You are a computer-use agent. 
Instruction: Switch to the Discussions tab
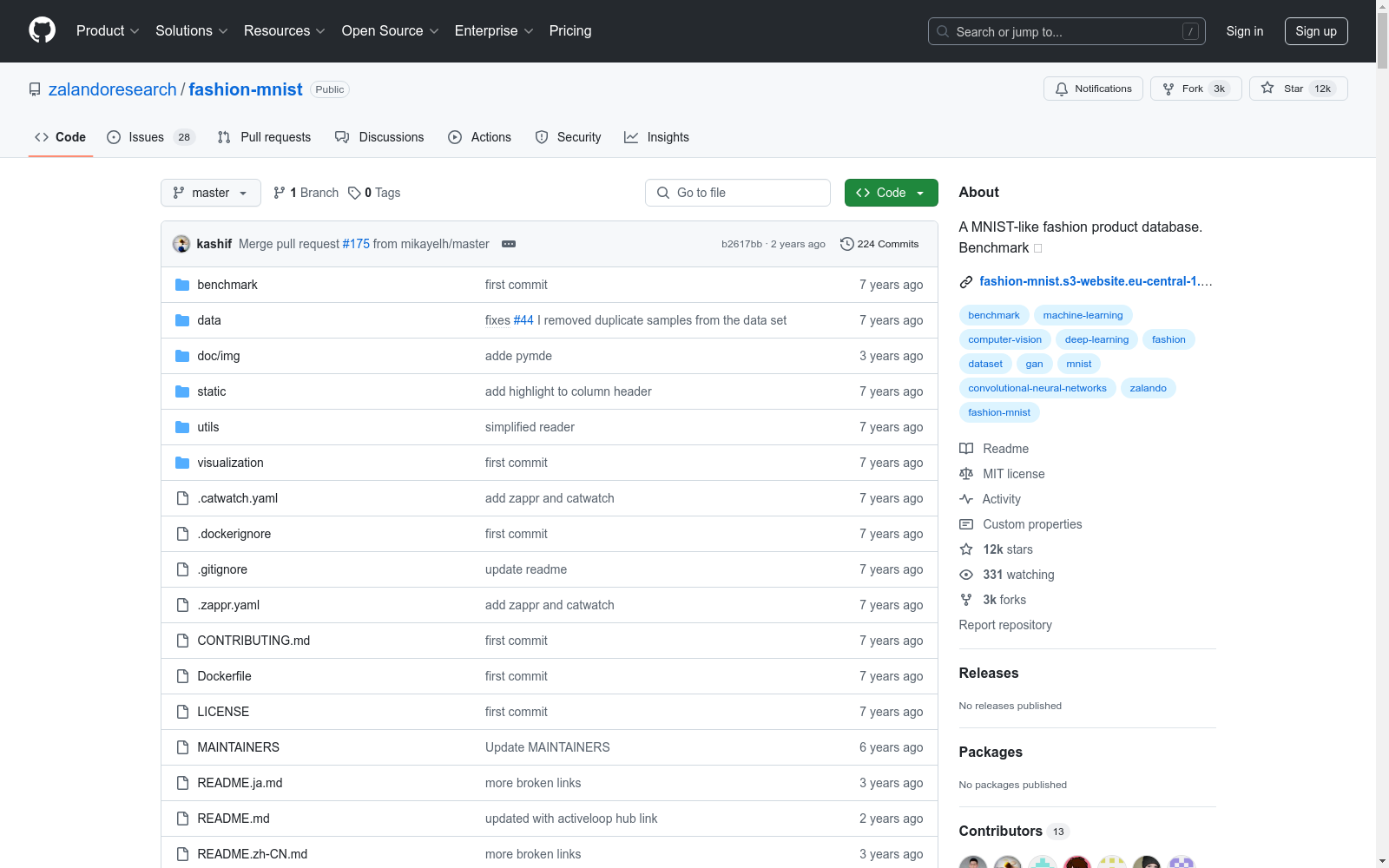point(379,137)
